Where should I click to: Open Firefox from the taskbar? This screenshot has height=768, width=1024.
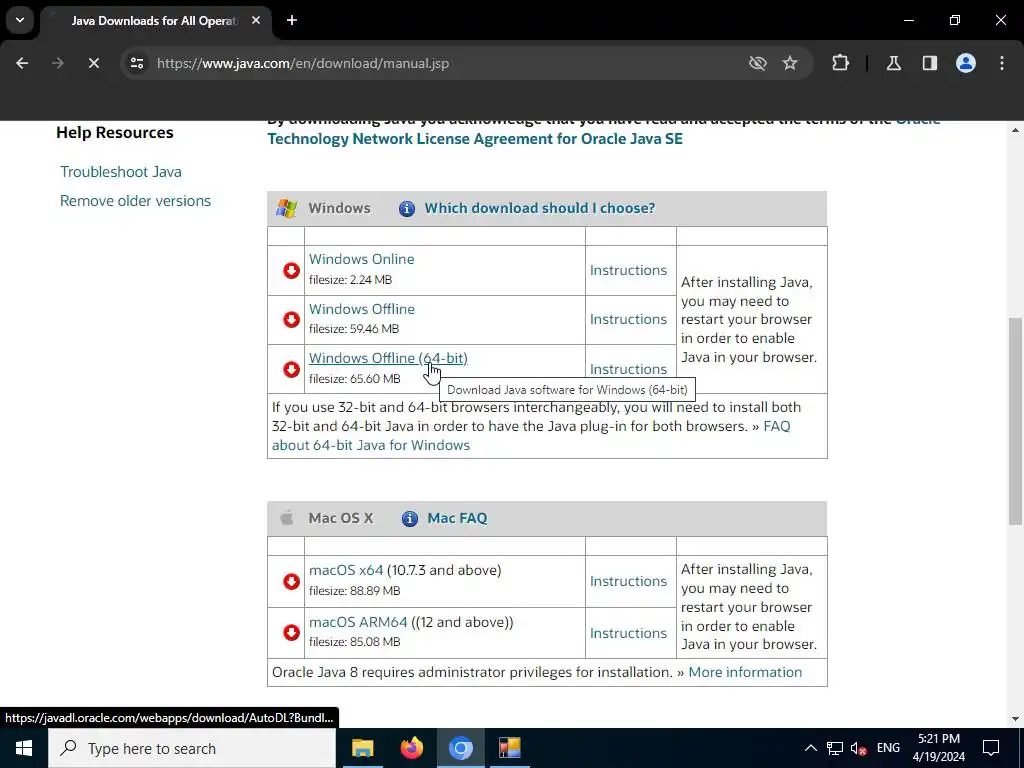click(411, 748)
